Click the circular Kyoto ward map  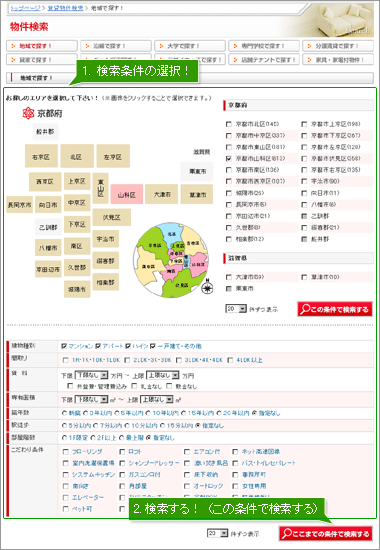[172, 260]
